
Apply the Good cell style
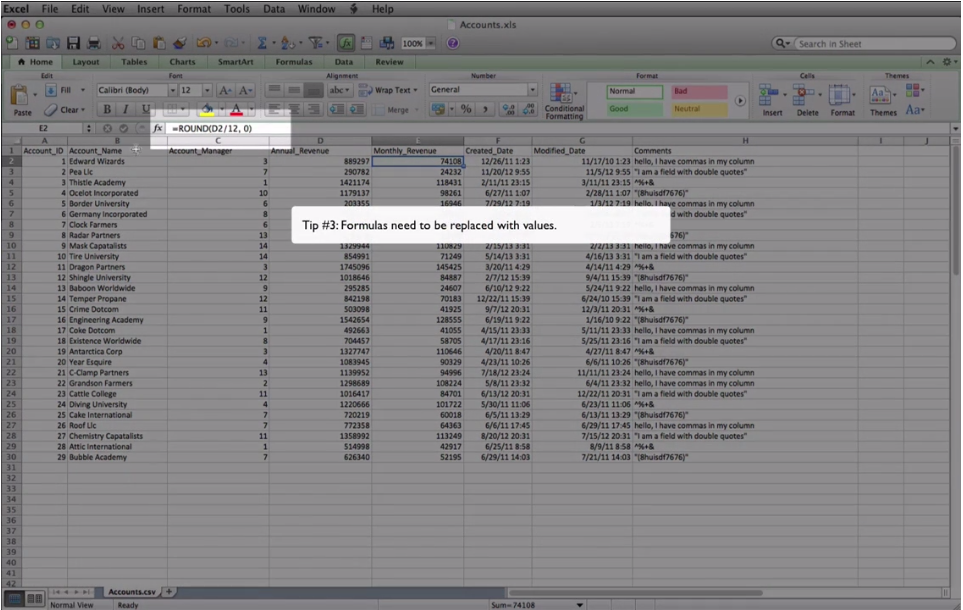click(634, 109)
